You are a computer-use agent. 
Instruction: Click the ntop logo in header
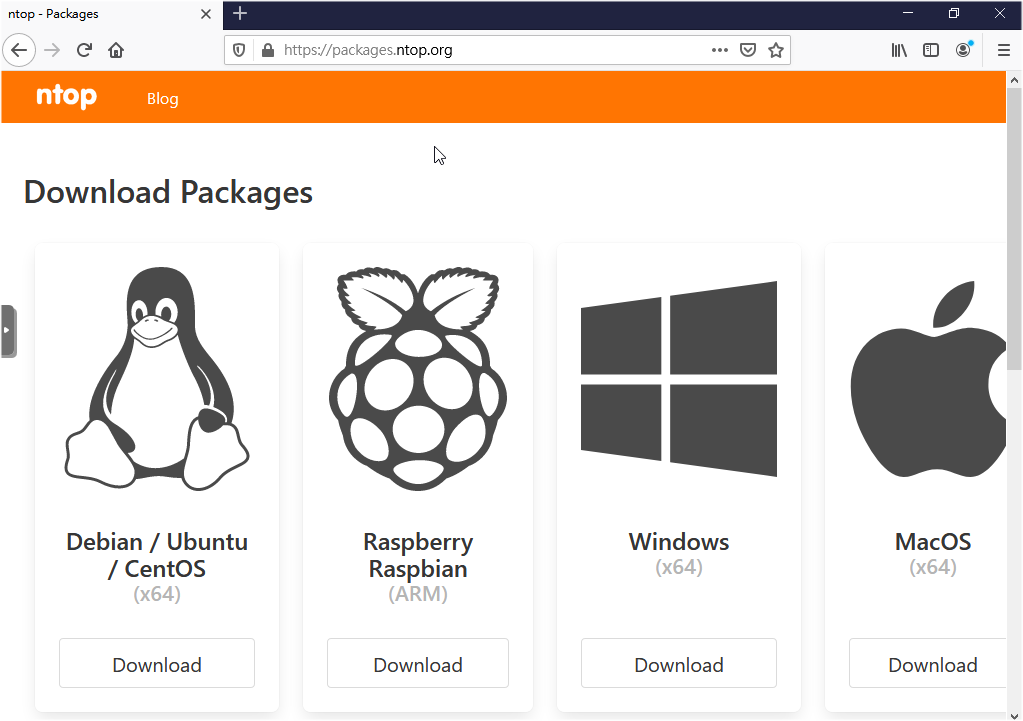coord(67,97)
